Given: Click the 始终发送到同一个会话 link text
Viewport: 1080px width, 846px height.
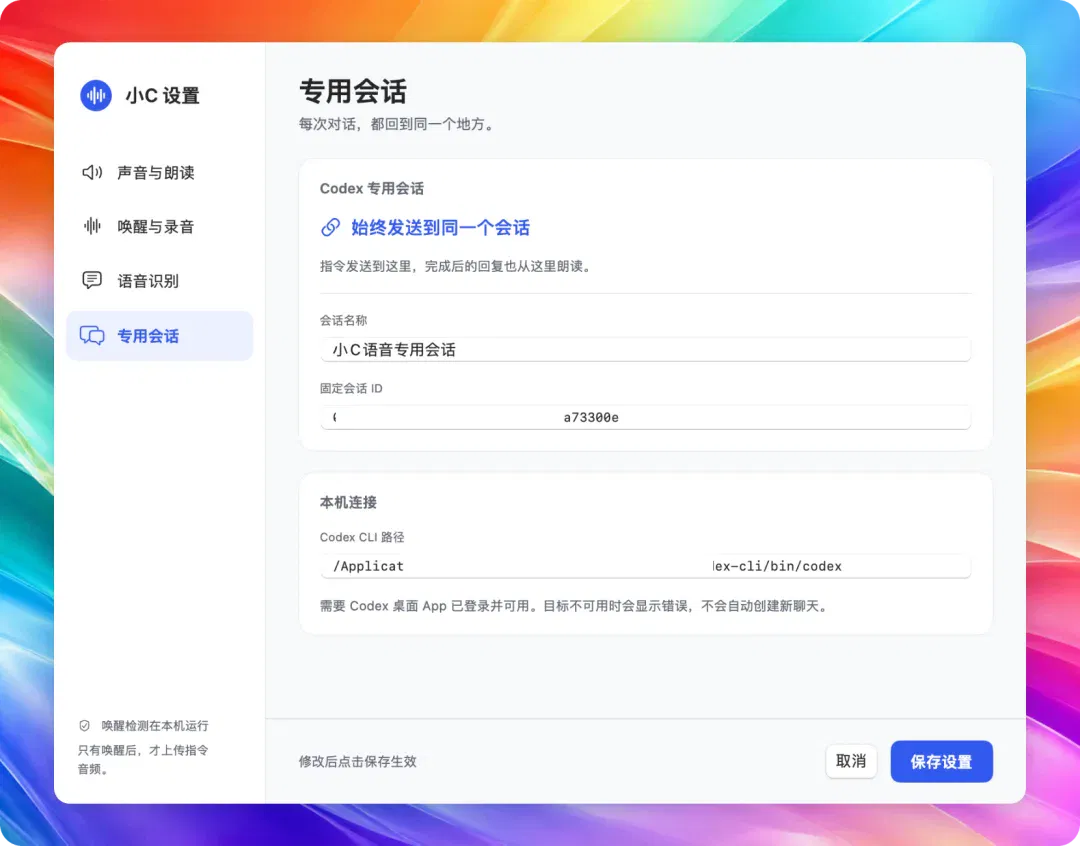Looking at the screenshot, I should click(441, 227).
